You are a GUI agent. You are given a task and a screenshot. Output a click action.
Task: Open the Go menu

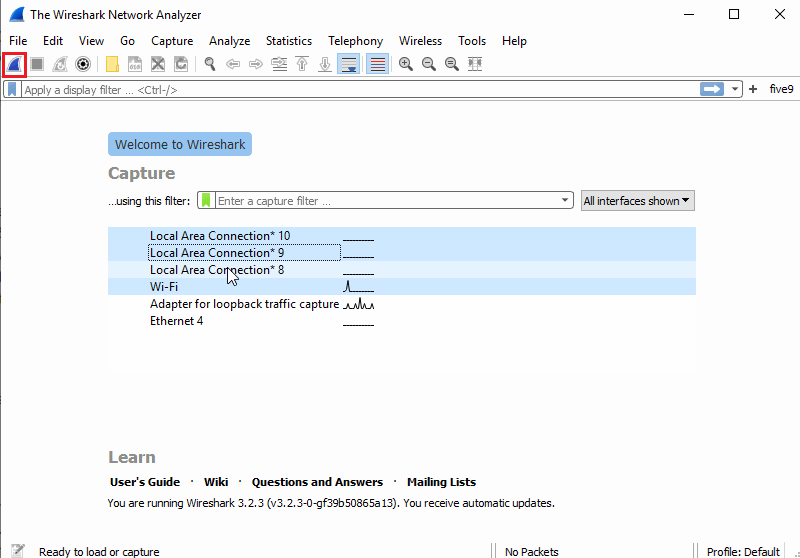click(128, 41)
